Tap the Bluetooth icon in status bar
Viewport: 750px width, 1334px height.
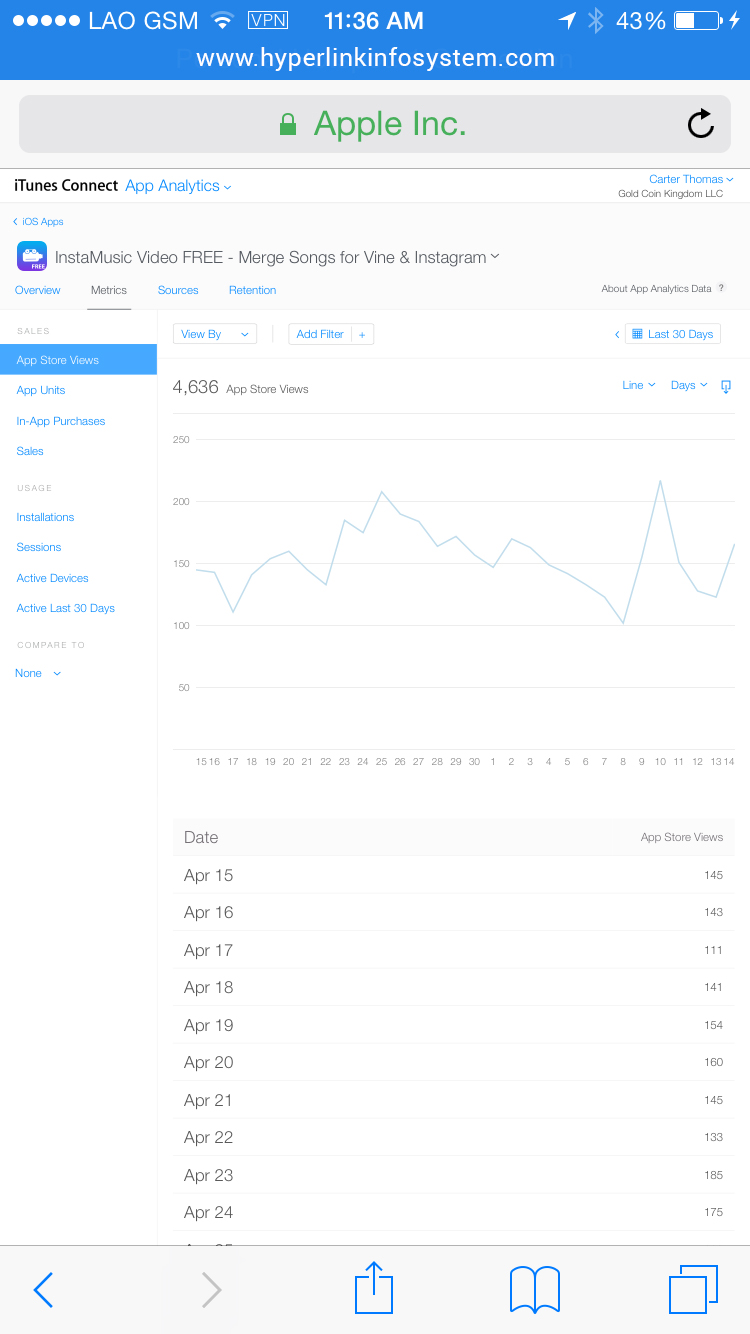point(596,20)
